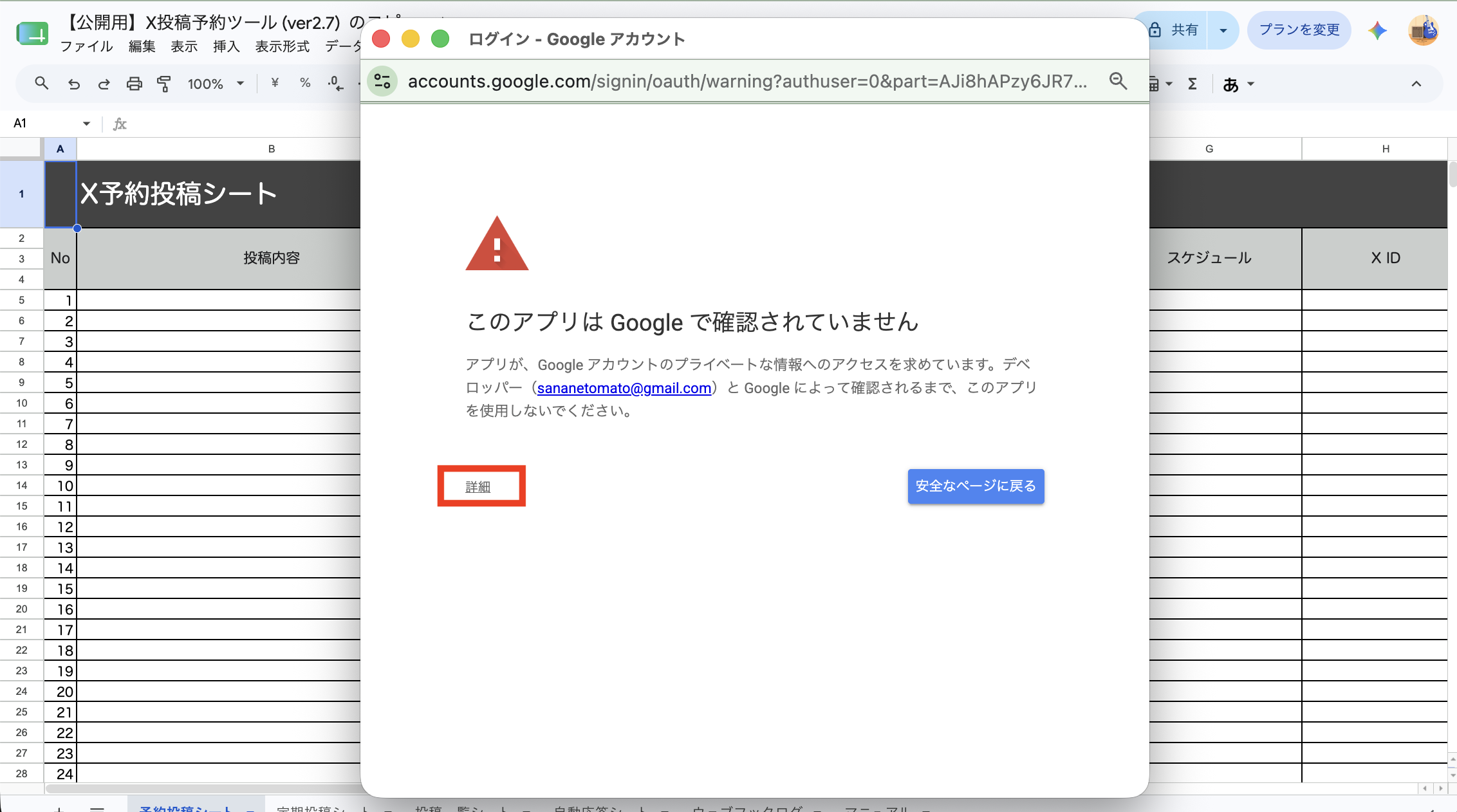This screenshot has width=1457, height=812.
Task: Click the 詳細 link in the warning dialog
Action: (x=478, y=487)
